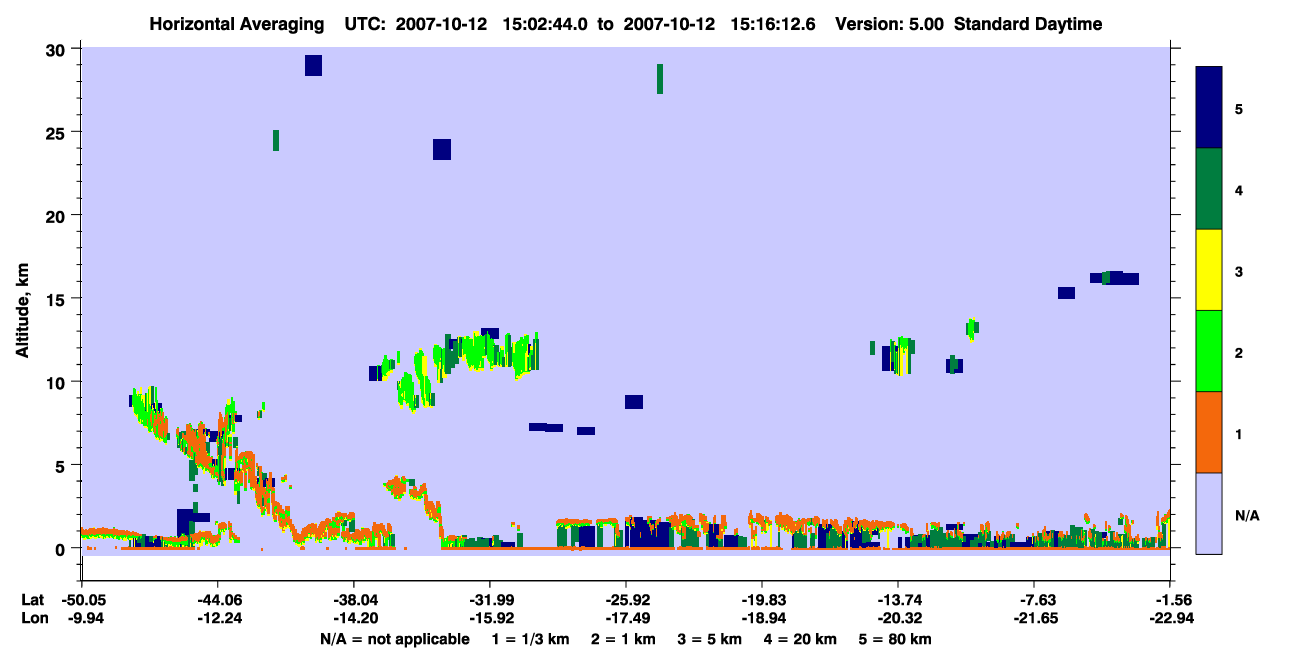
Task: Click latitude value '-19.83'
Action: click(x=762, y=600)
